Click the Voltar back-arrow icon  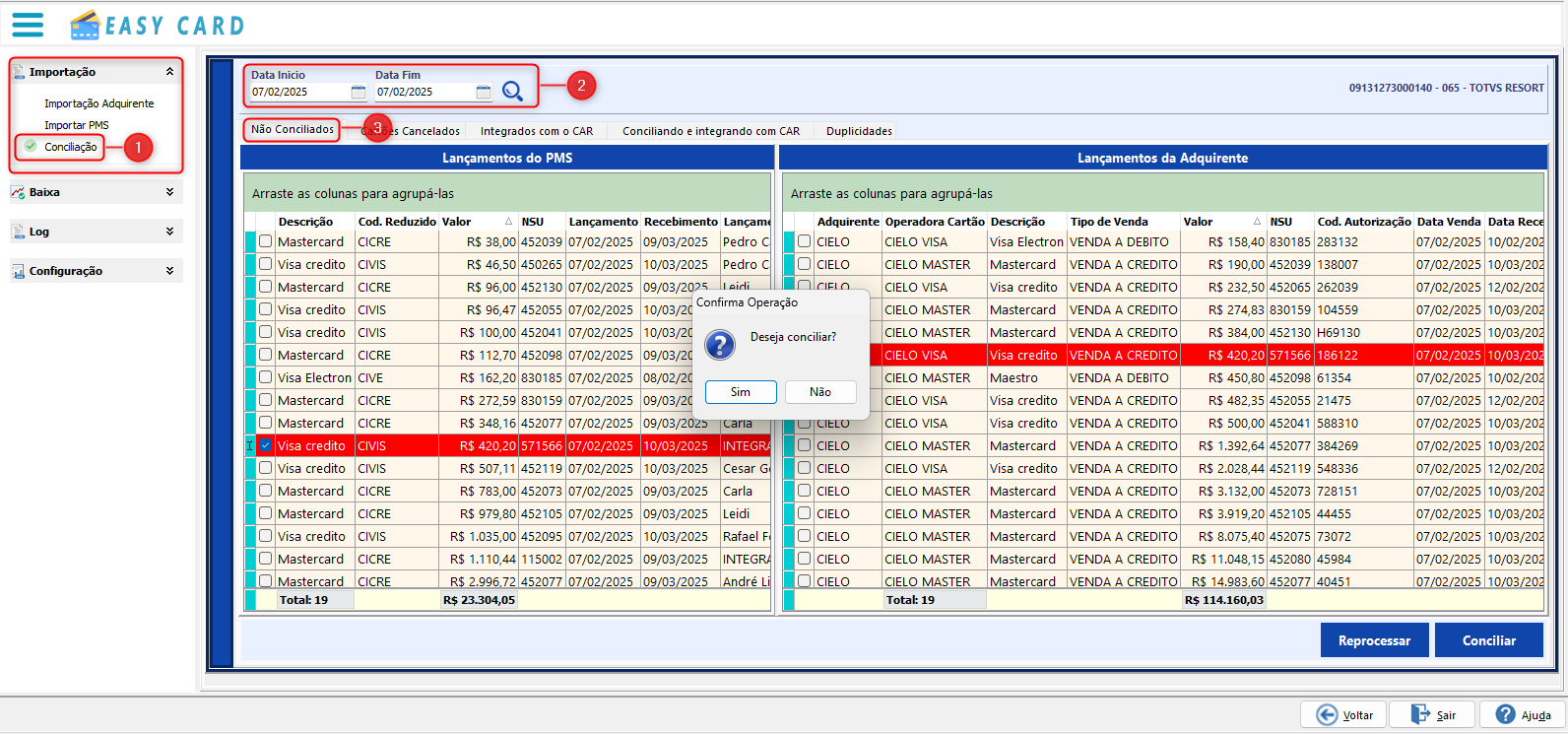coord(1328,715)
